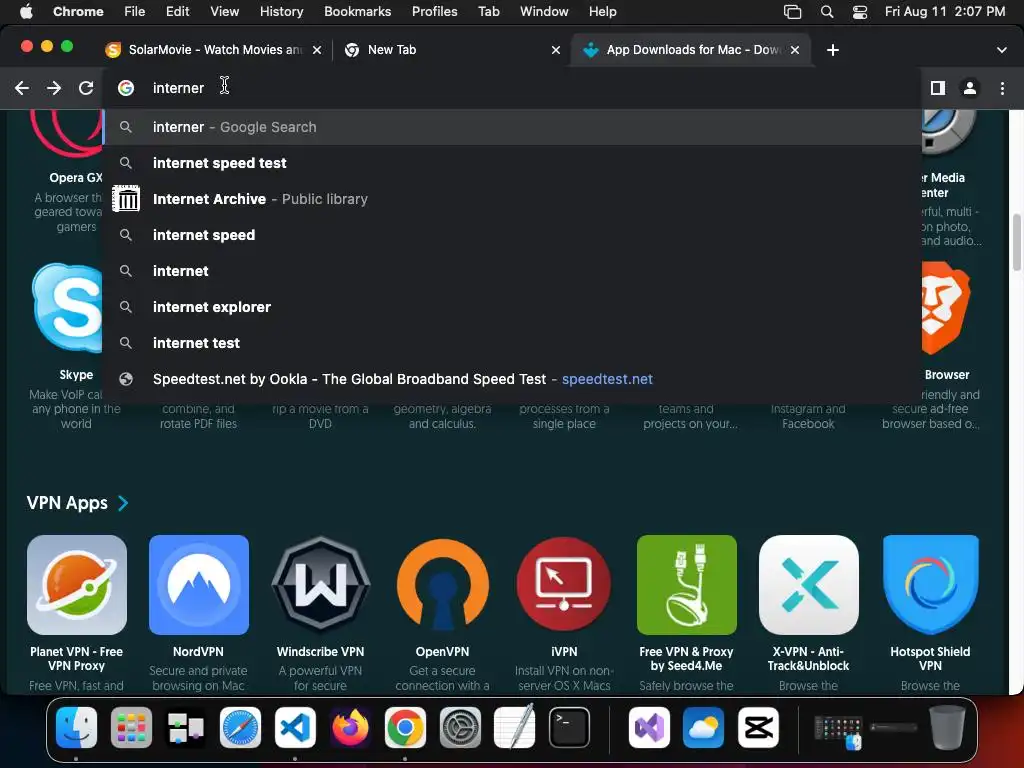
Task: Switch to App Downloads for Mac tab
Action: click(x=691, y=50)
